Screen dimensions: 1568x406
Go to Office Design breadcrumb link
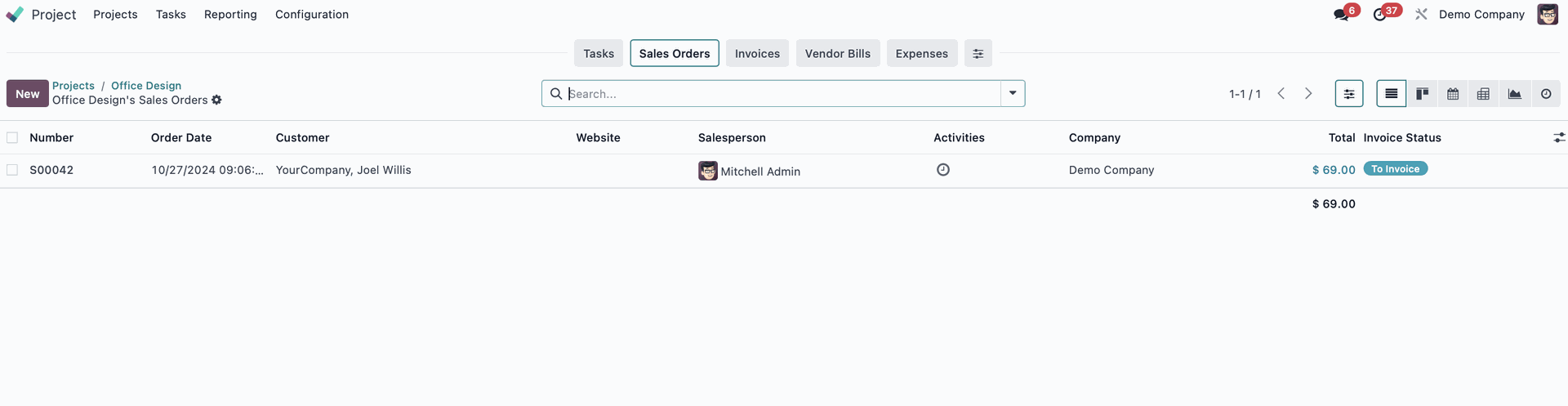[x=146, y=85]
